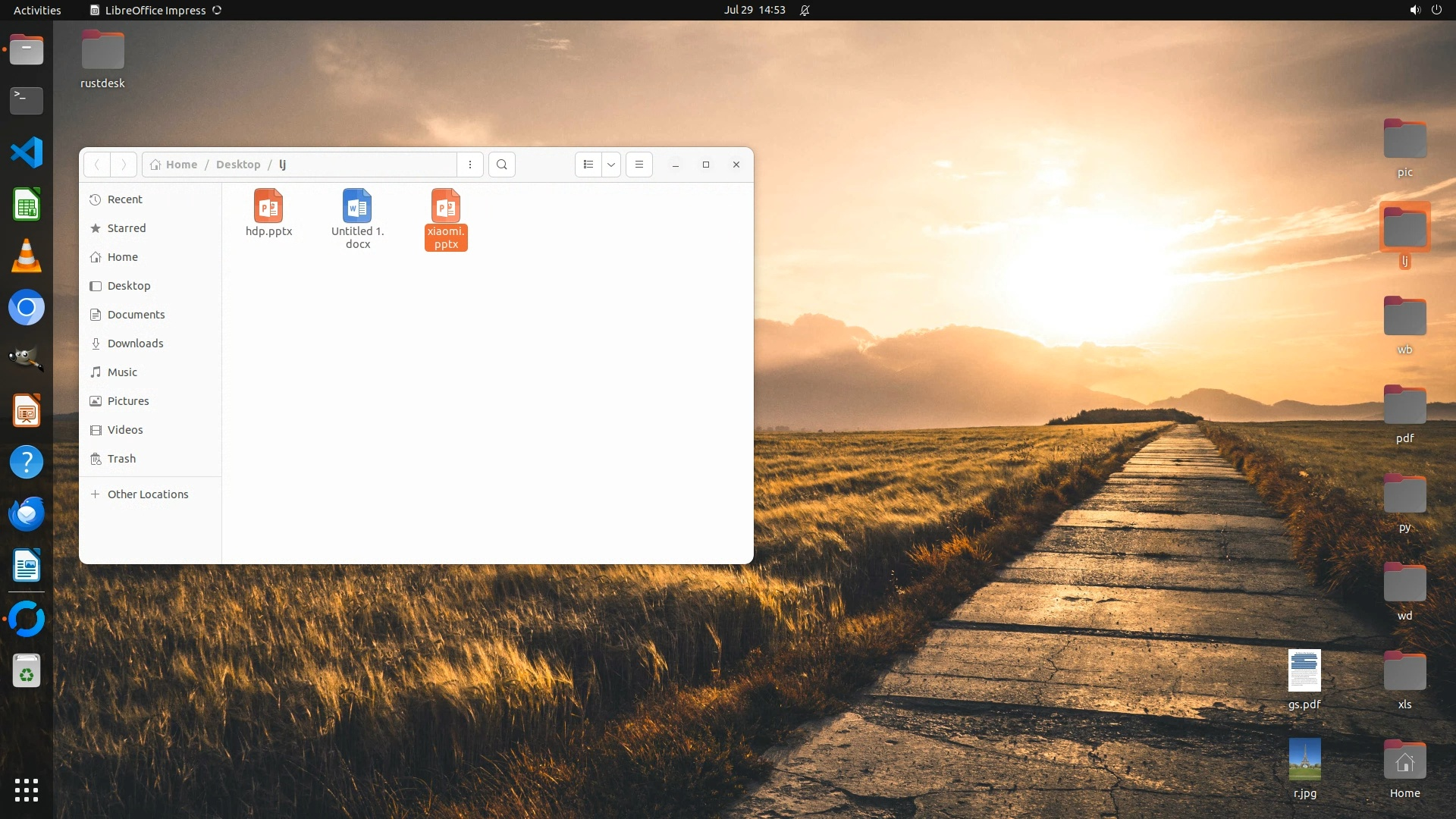
Task: Open VLC media player from dock
Action: pyautogui.click(x=27, y=256)
